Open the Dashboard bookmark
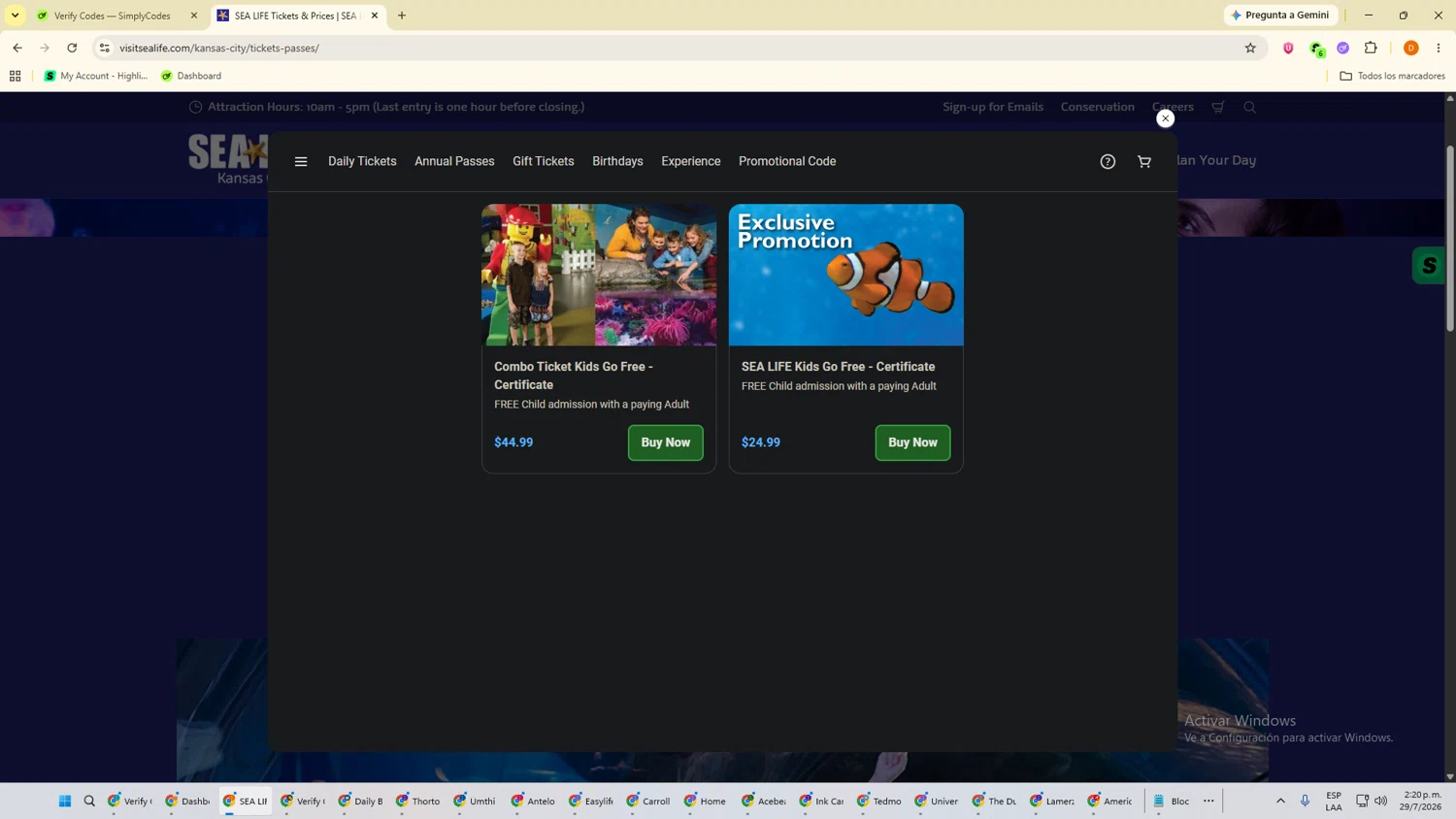 (x=191, y=76)
